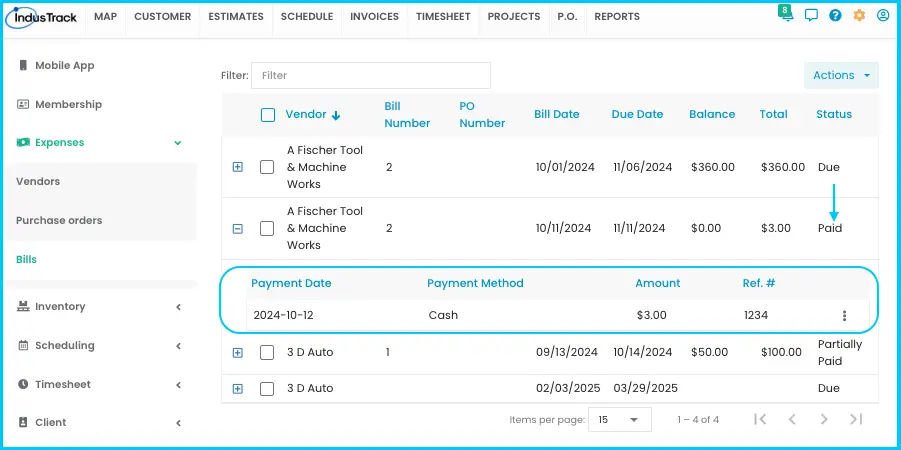901x450 pixels.
Task: Click the payment date 2024-10-12
Action: tap(283, 315)
